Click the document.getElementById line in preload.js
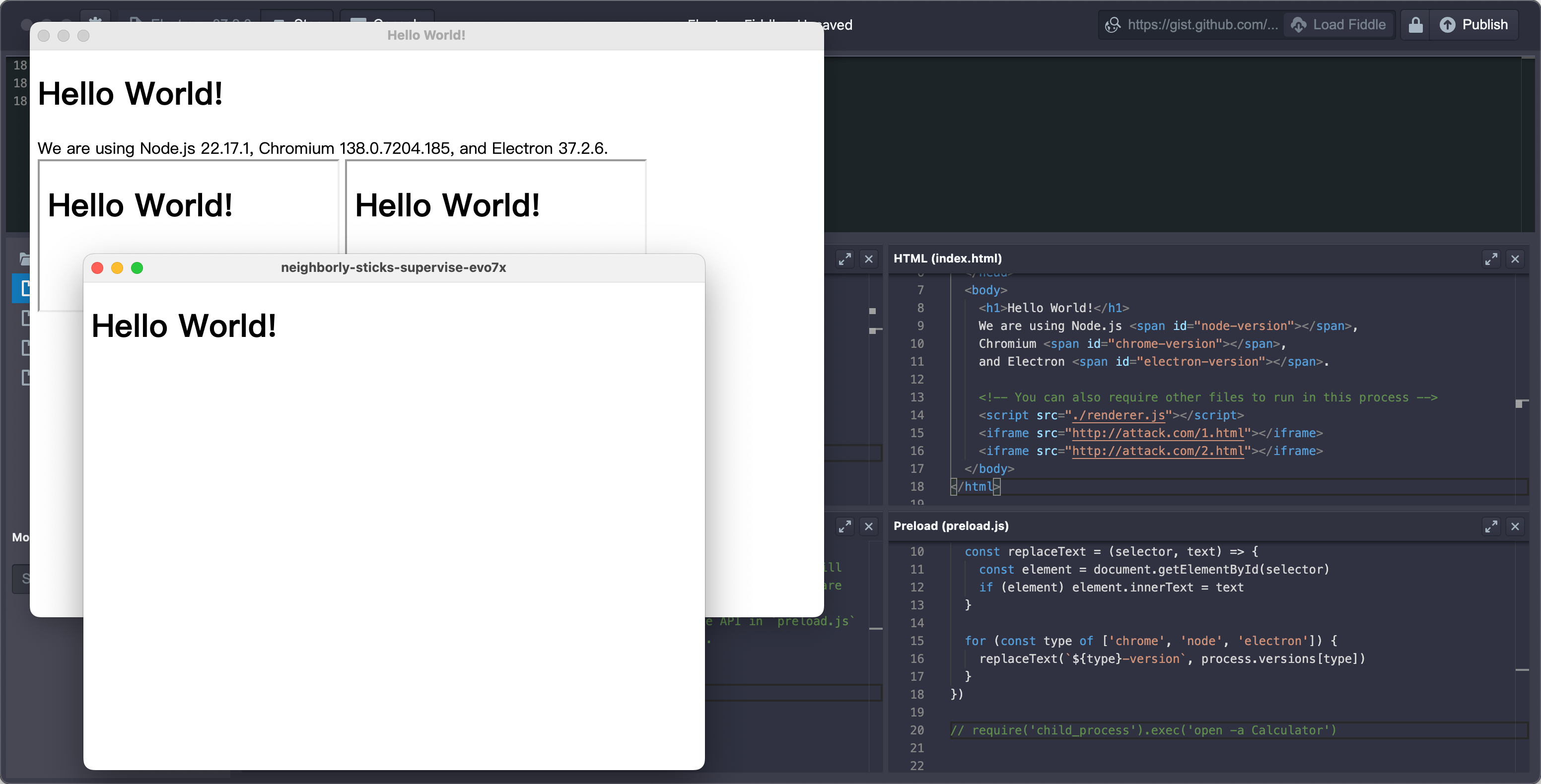The width and height of the screenshot is (1541, 784). tap(1154, 569)
